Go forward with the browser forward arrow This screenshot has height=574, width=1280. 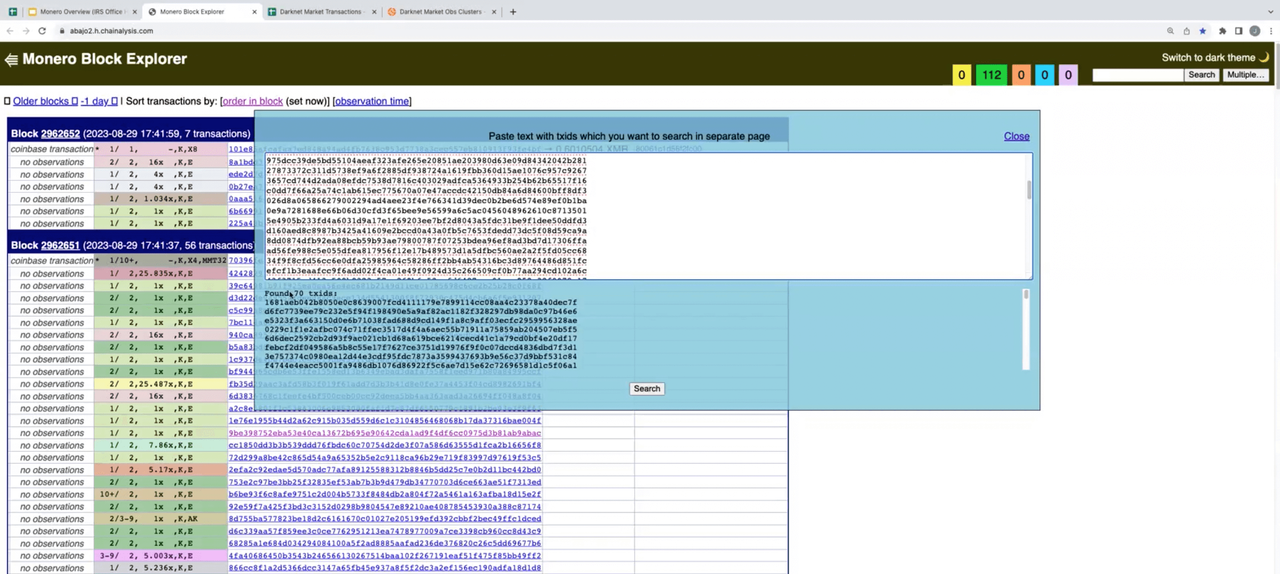pyautogui.click(x=26, y=31)
